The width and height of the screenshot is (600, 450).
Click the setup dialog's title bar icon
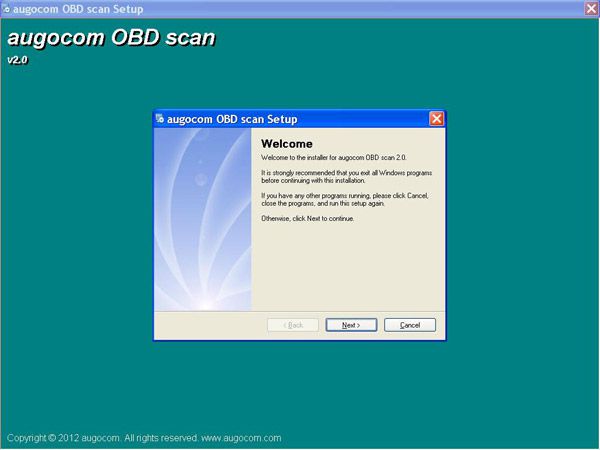click(161, 118)
